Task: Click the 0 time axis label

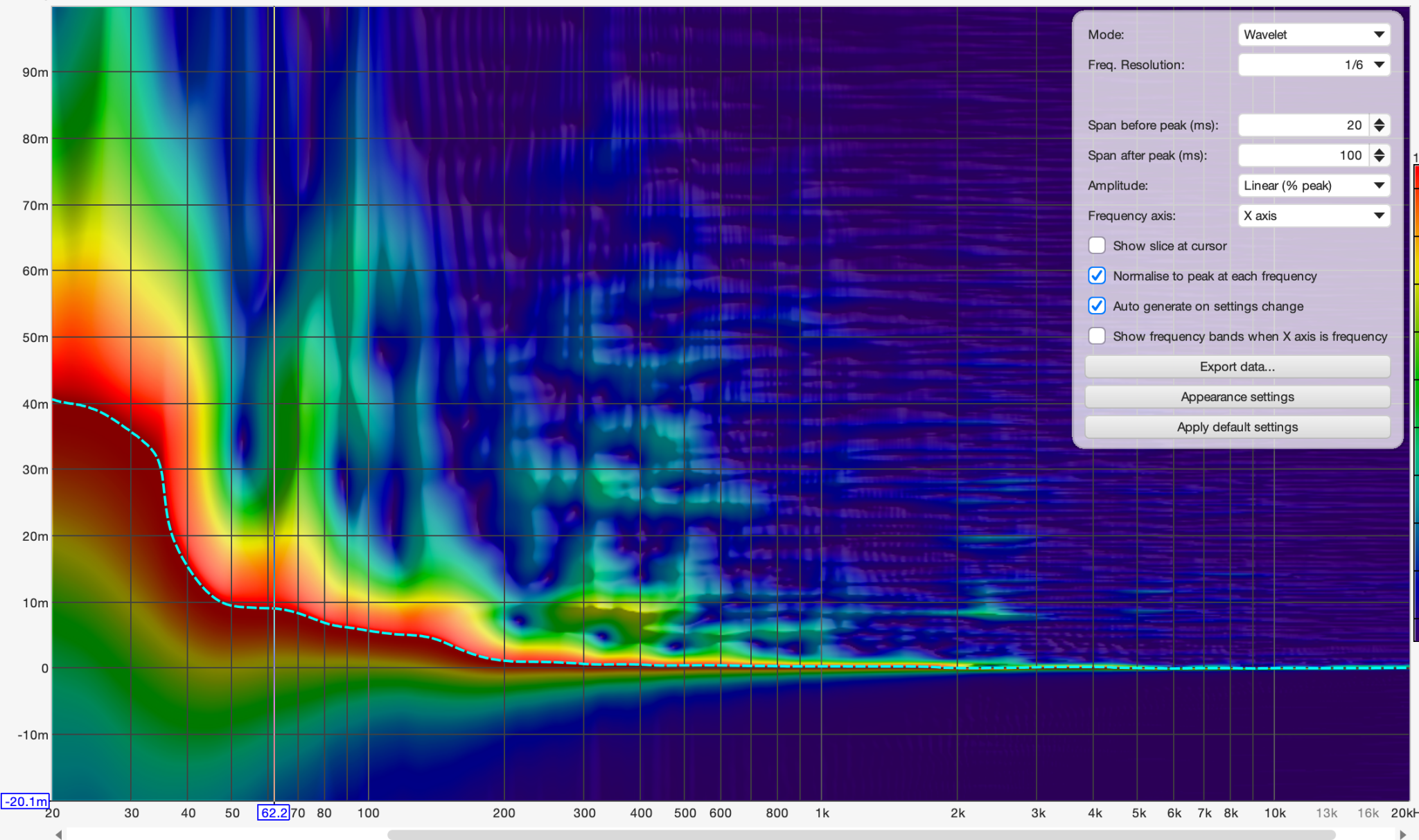Action: coord(45,668)
